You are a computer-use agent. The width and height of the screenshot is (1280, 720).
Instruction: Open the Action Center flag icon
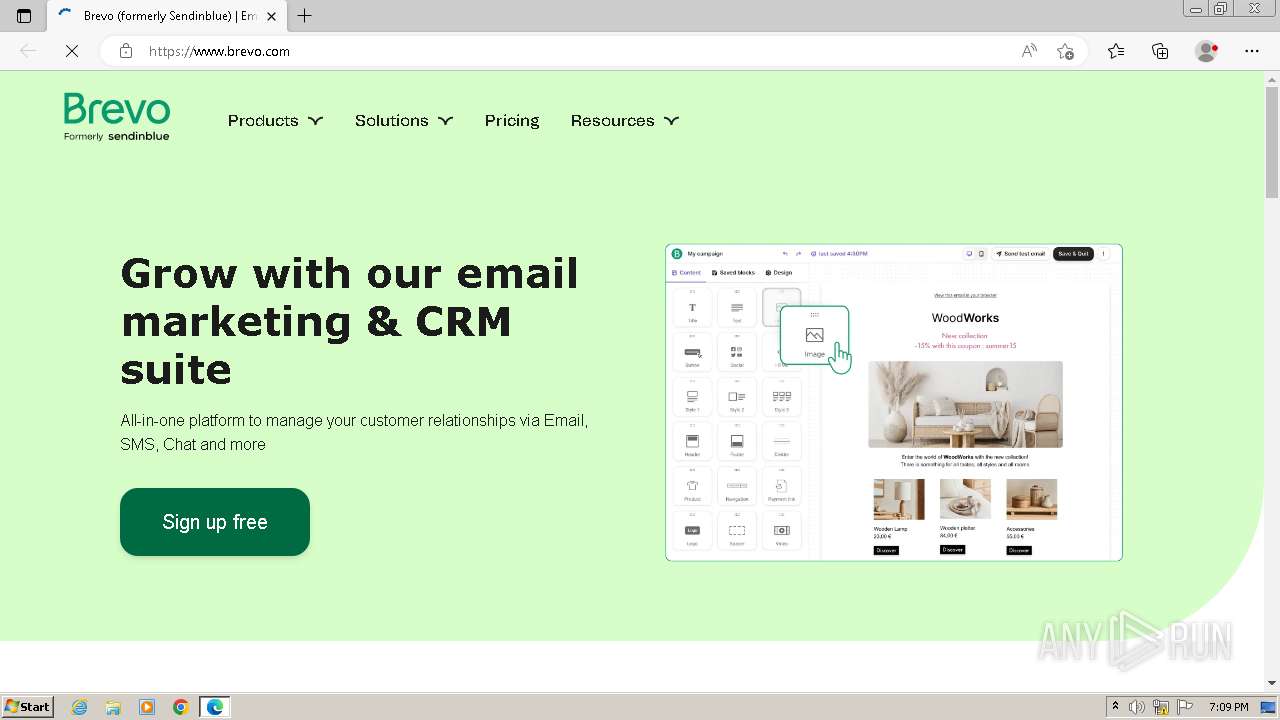pos(1185,707)
